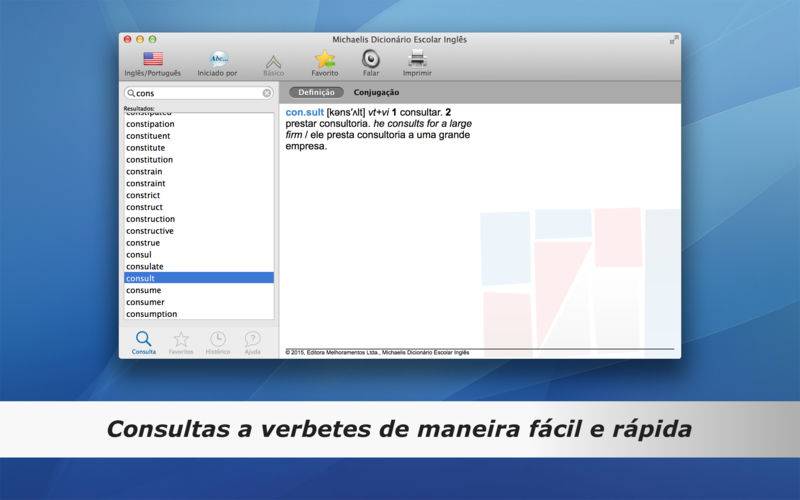Select 'constructive' in the results list
Screen dimensions: 800x500
[199, 231]
